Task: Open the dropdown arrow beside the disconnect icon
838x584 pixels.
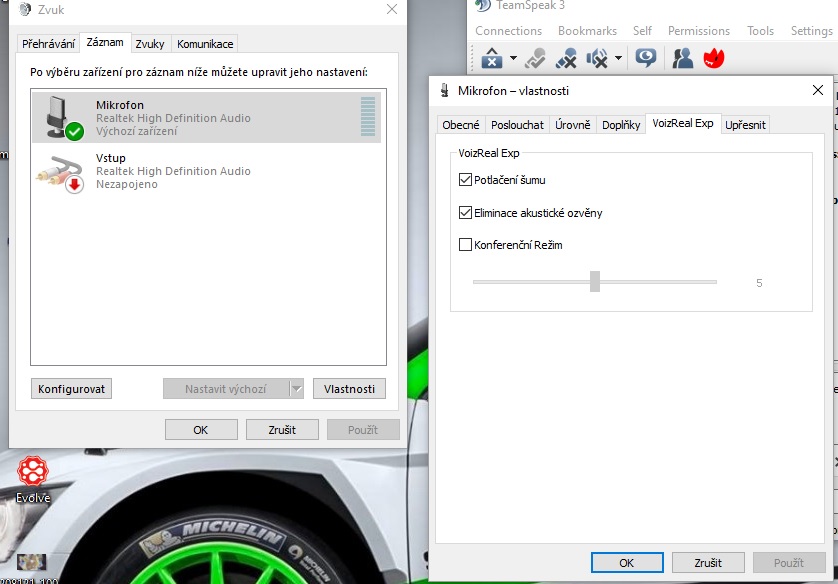Action: pos(513,58)
